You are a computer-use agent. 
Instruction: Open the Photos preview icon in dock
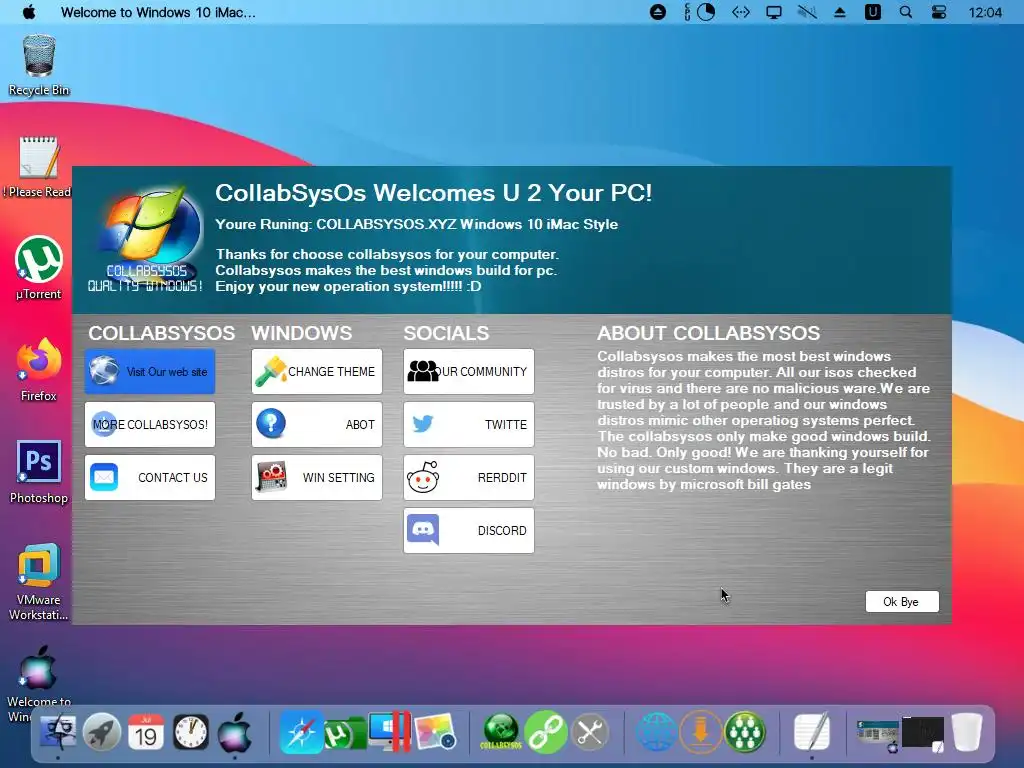[436, 732]
